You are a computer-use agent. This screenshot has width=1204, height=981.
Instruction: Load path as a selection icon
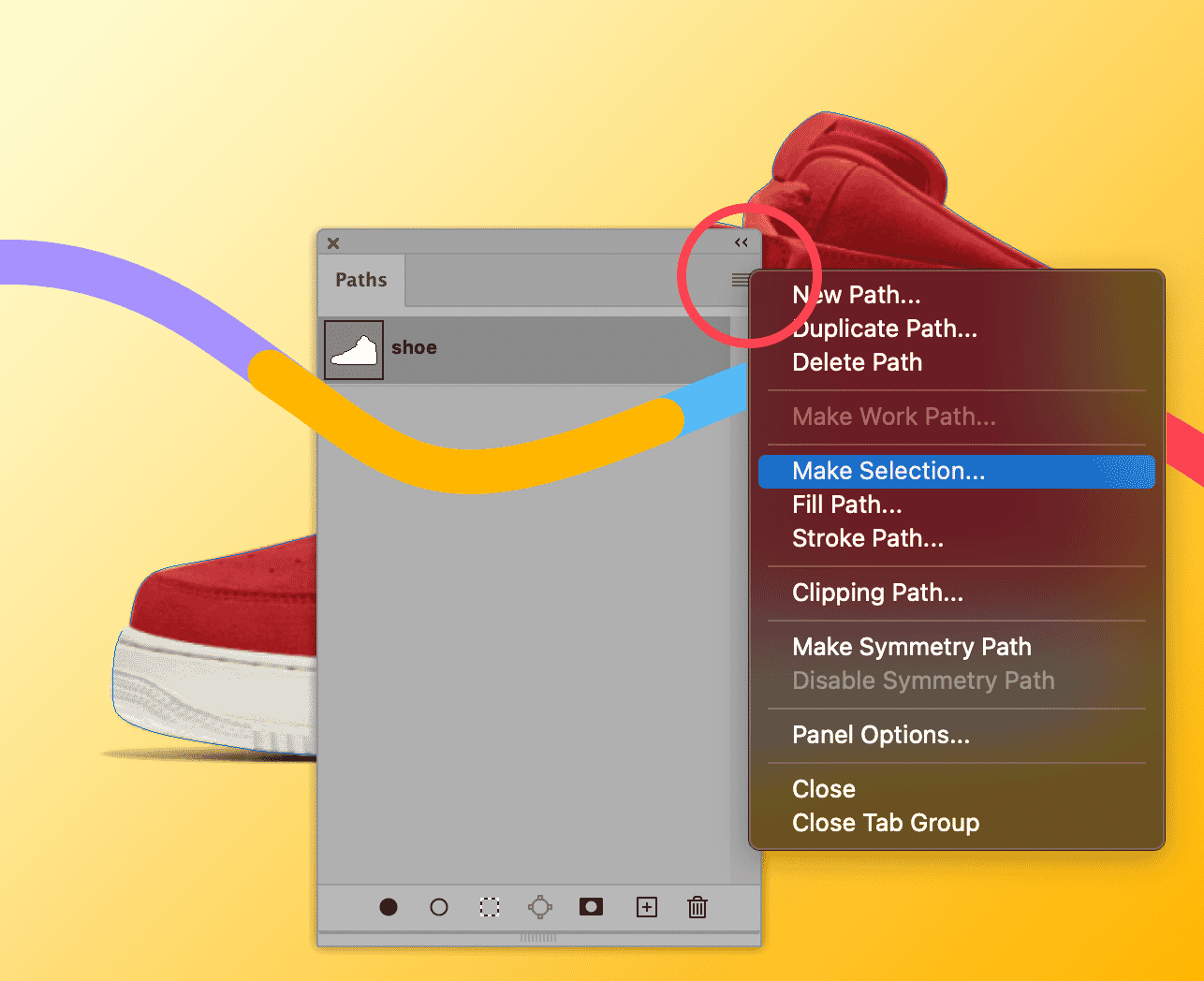pos(490,907)
